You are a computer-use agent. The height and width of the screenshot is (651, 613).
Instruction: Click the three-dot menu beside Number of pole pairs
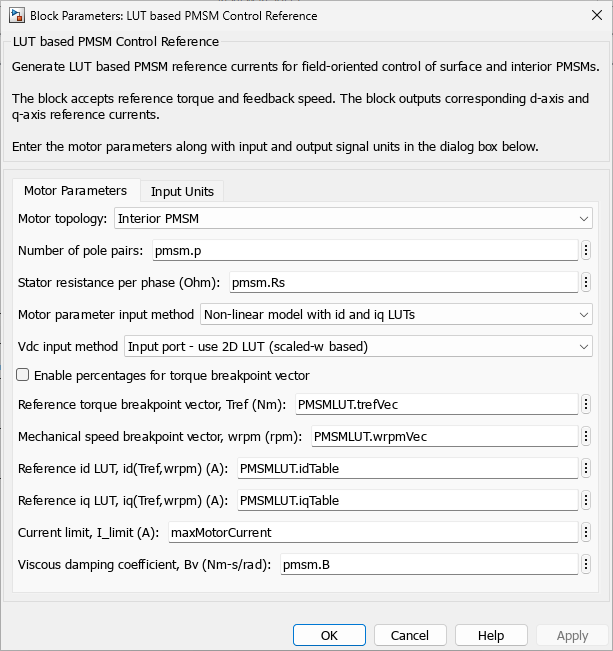(x=586, y=250)
